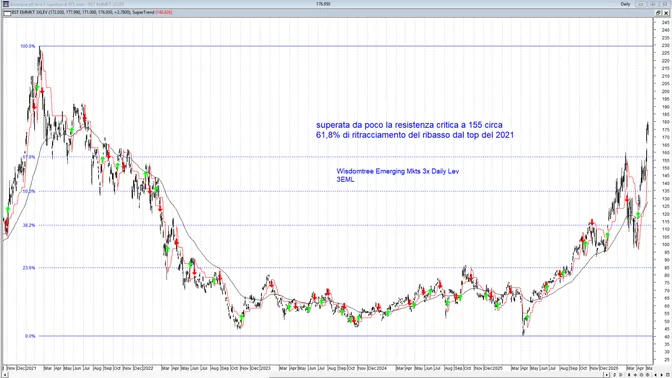Viewport: 672px width, 378px height.
Task: Click the 0.0% Fibonacci level label
Action: pos(30,336)
